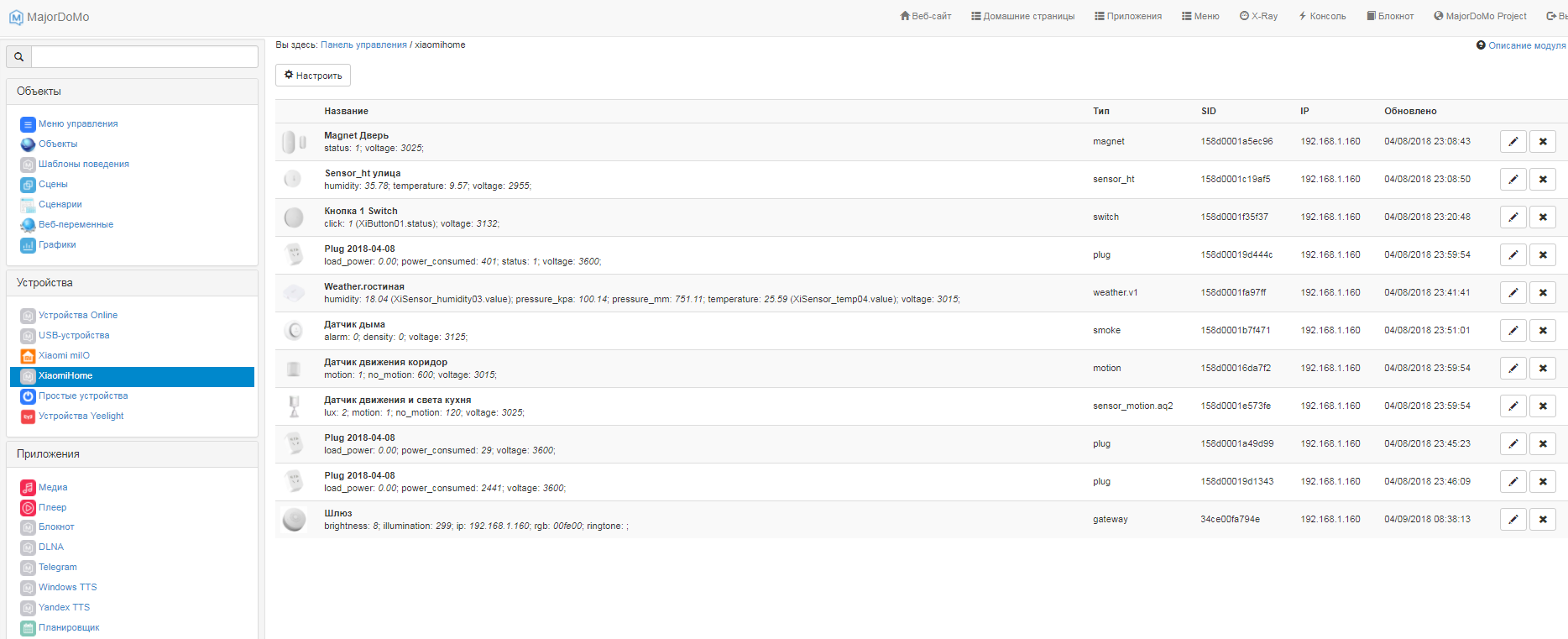
Task: Click the 'Простые устройства' power icon
Action: click(28, 396)
